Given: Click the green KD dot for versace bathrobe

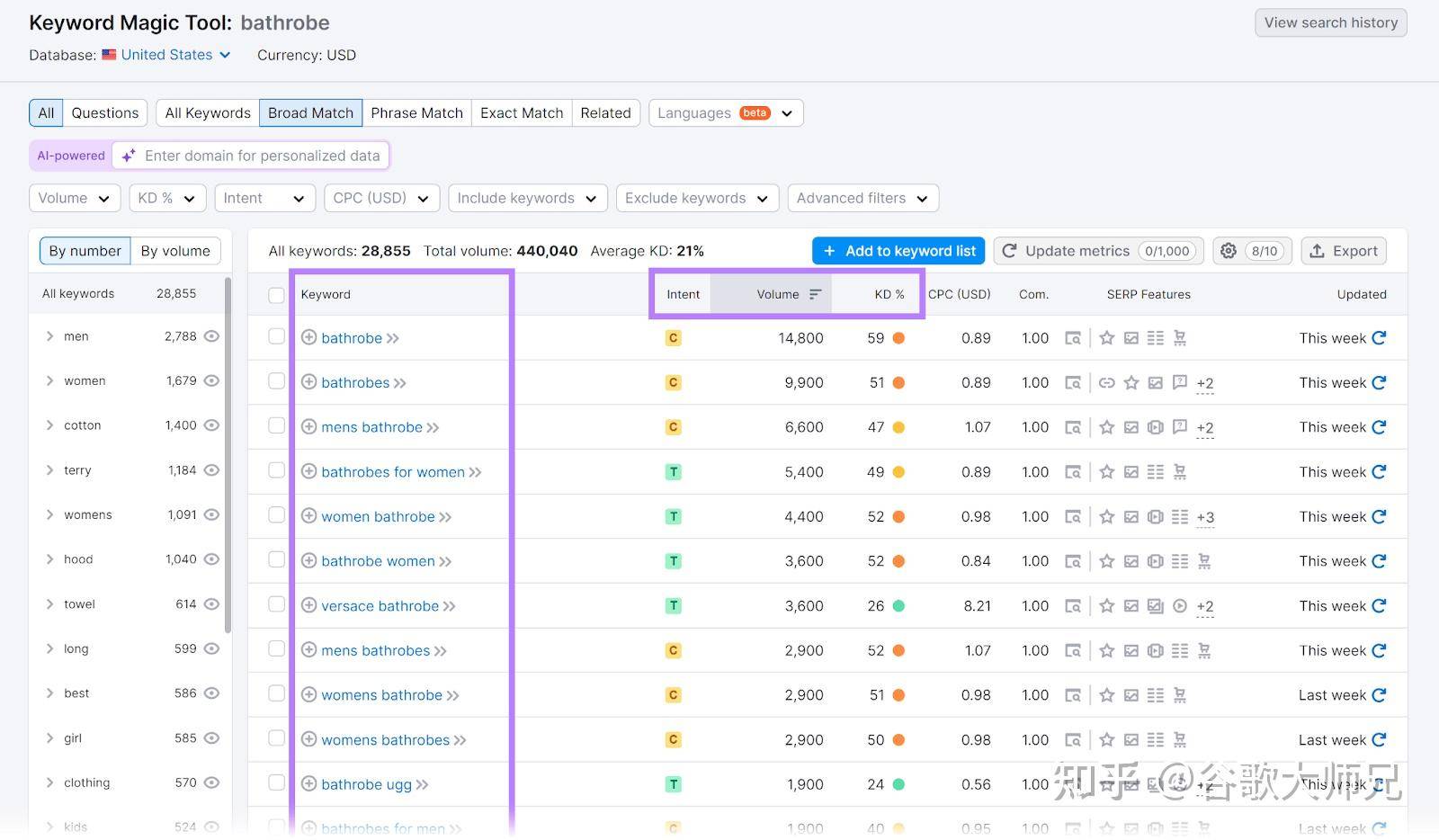Looking at the screenshot, I should (898, 605).
